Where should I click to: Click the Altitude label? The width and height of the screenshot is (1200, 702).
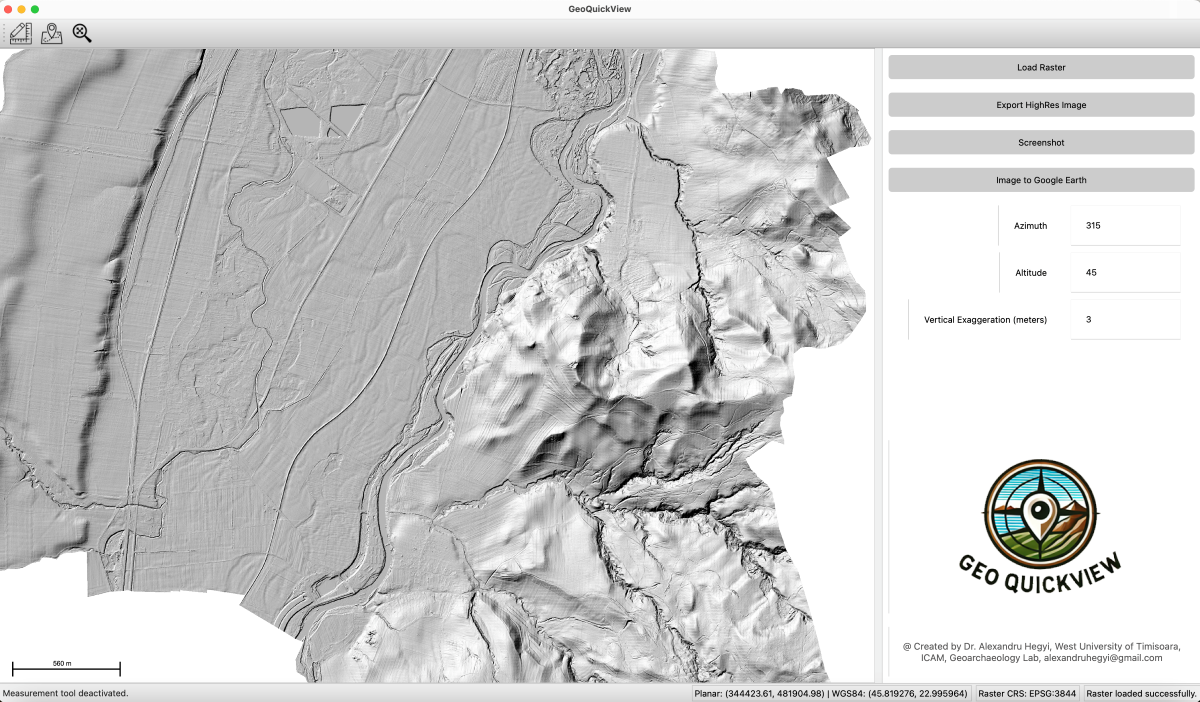tap(1031, 271)
